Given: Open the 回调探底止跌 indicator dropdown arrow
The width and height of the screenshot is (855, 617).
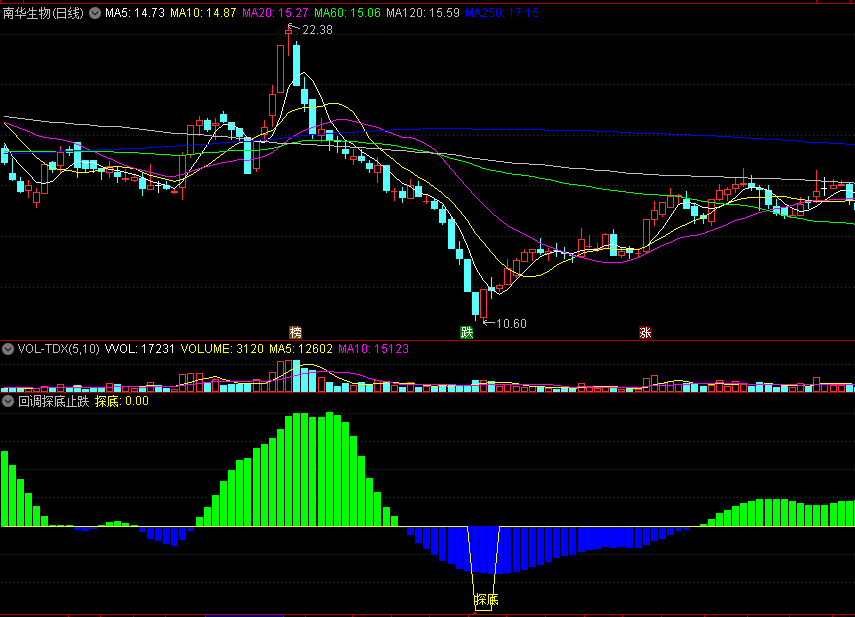Looking at the screenshot, I should tap(8, 402).
